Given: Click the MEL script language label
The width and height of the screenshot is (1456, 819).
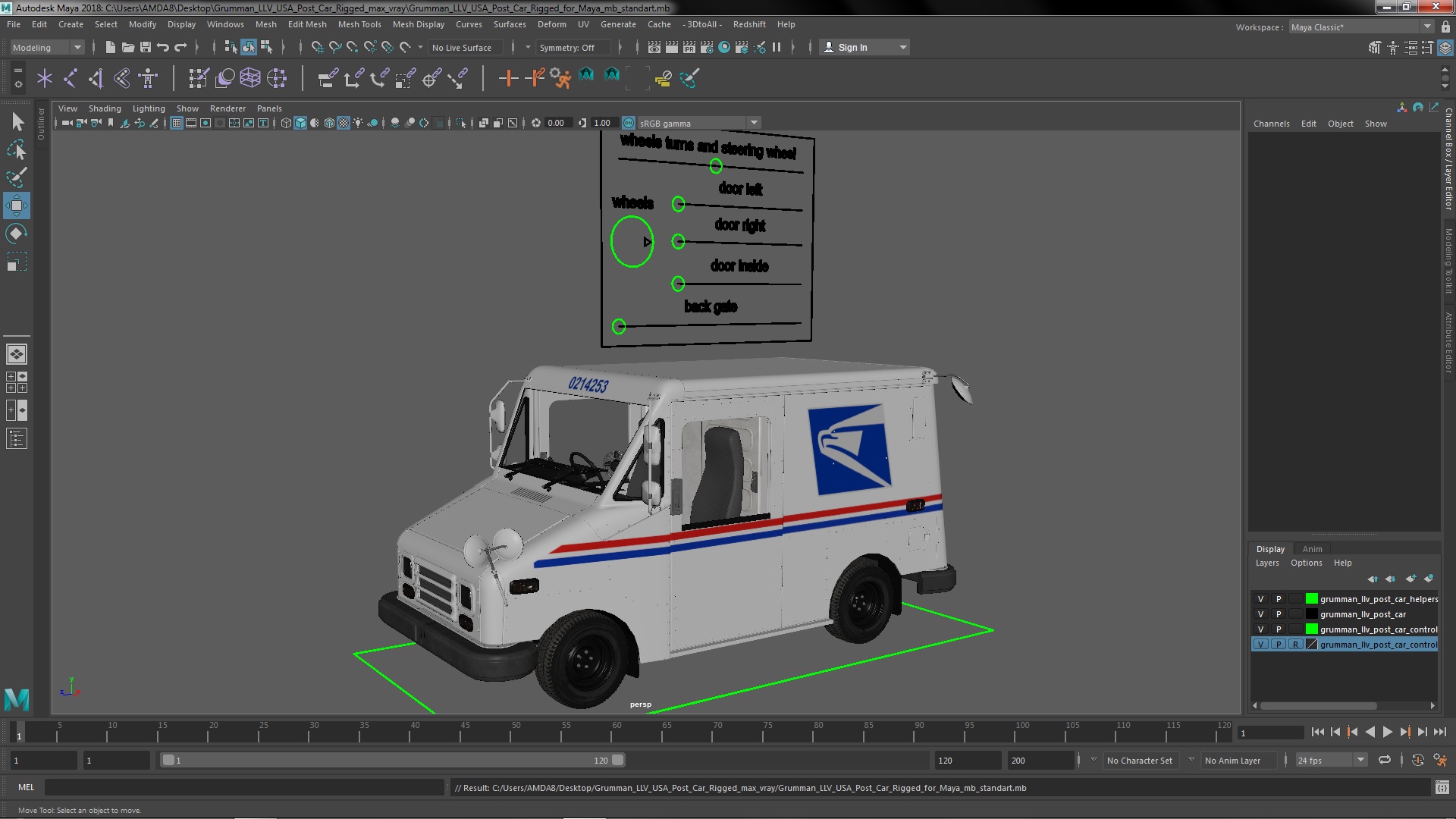Looking at the screenshot, I should point(26,787).
